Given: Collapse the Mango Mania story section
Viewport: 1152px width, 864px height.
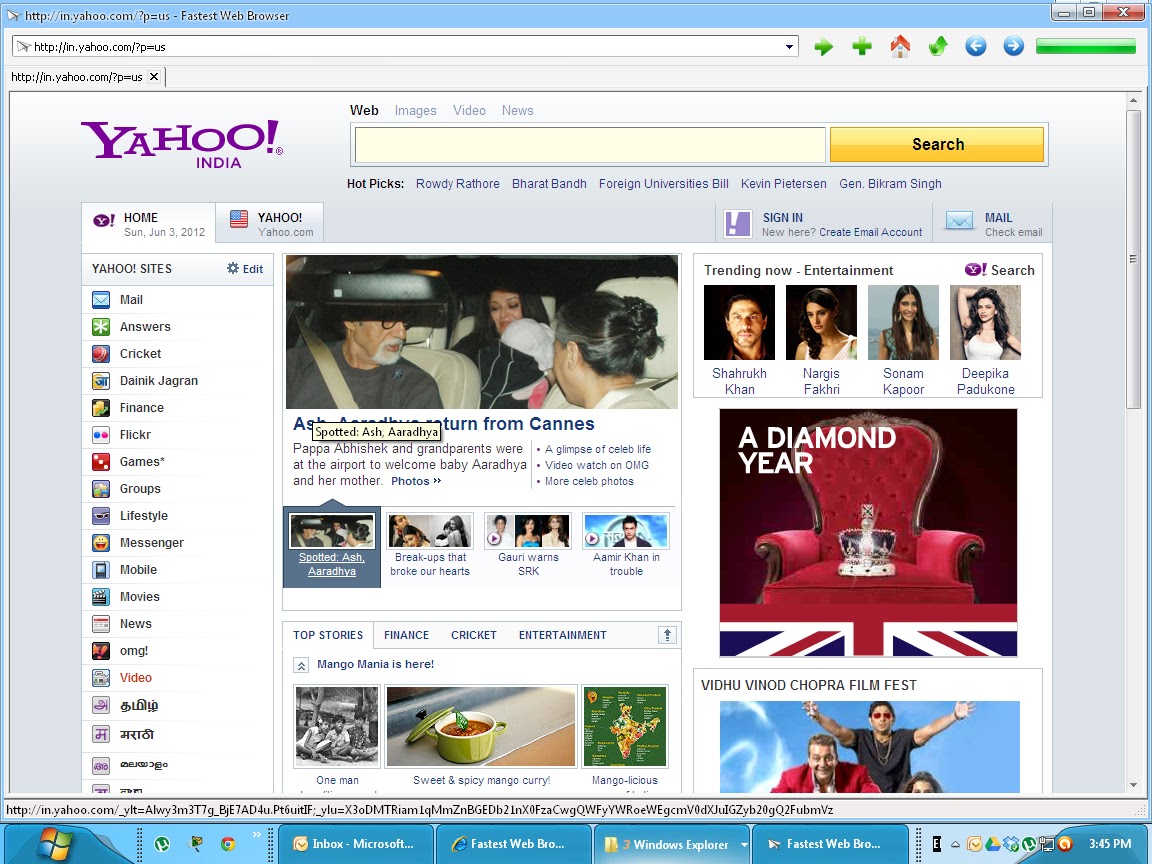Looking at the screenshot, I should coord(300,666).
